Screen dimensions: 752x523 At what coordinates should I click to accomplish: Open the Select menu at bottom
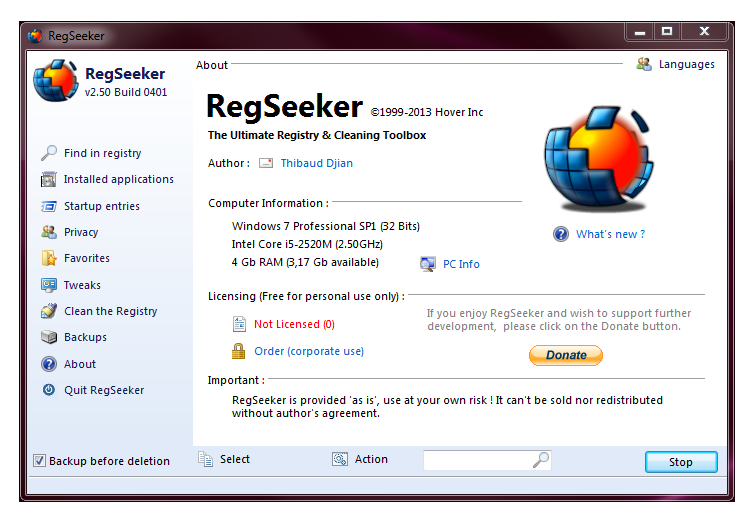click(235, 459)
